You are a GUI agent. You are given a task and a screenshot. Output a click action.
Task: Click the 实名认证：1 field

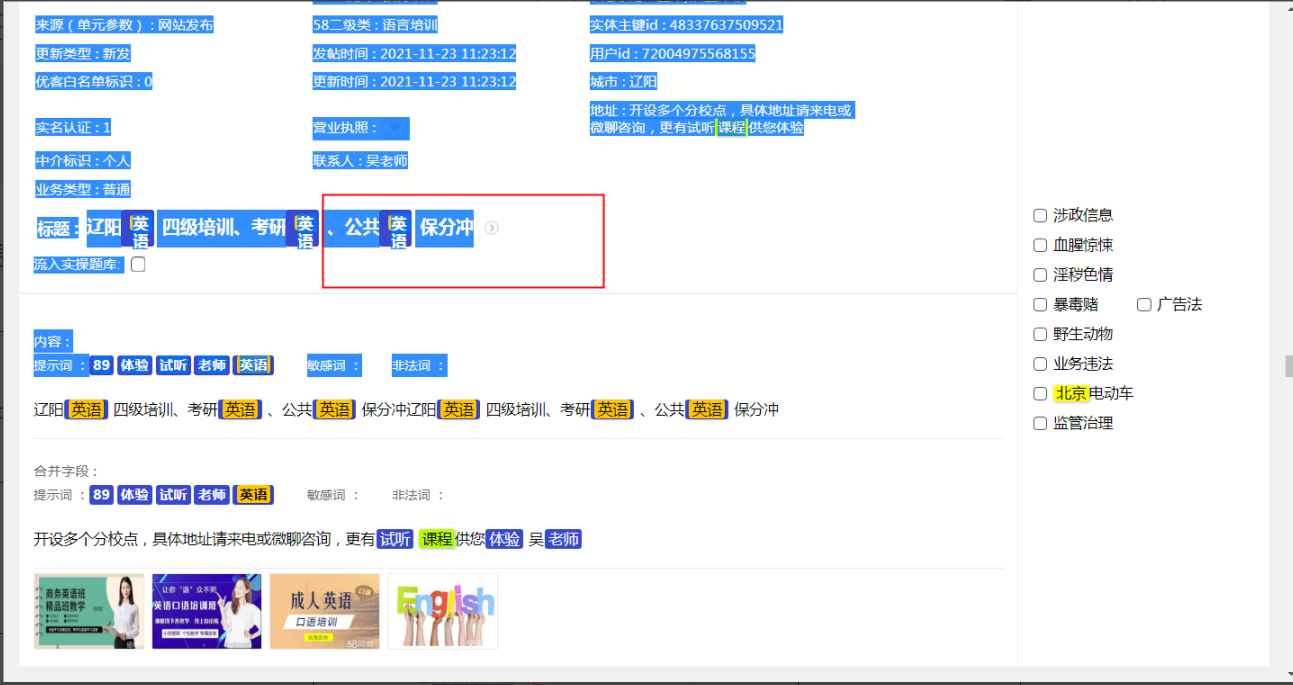(73, 128)
